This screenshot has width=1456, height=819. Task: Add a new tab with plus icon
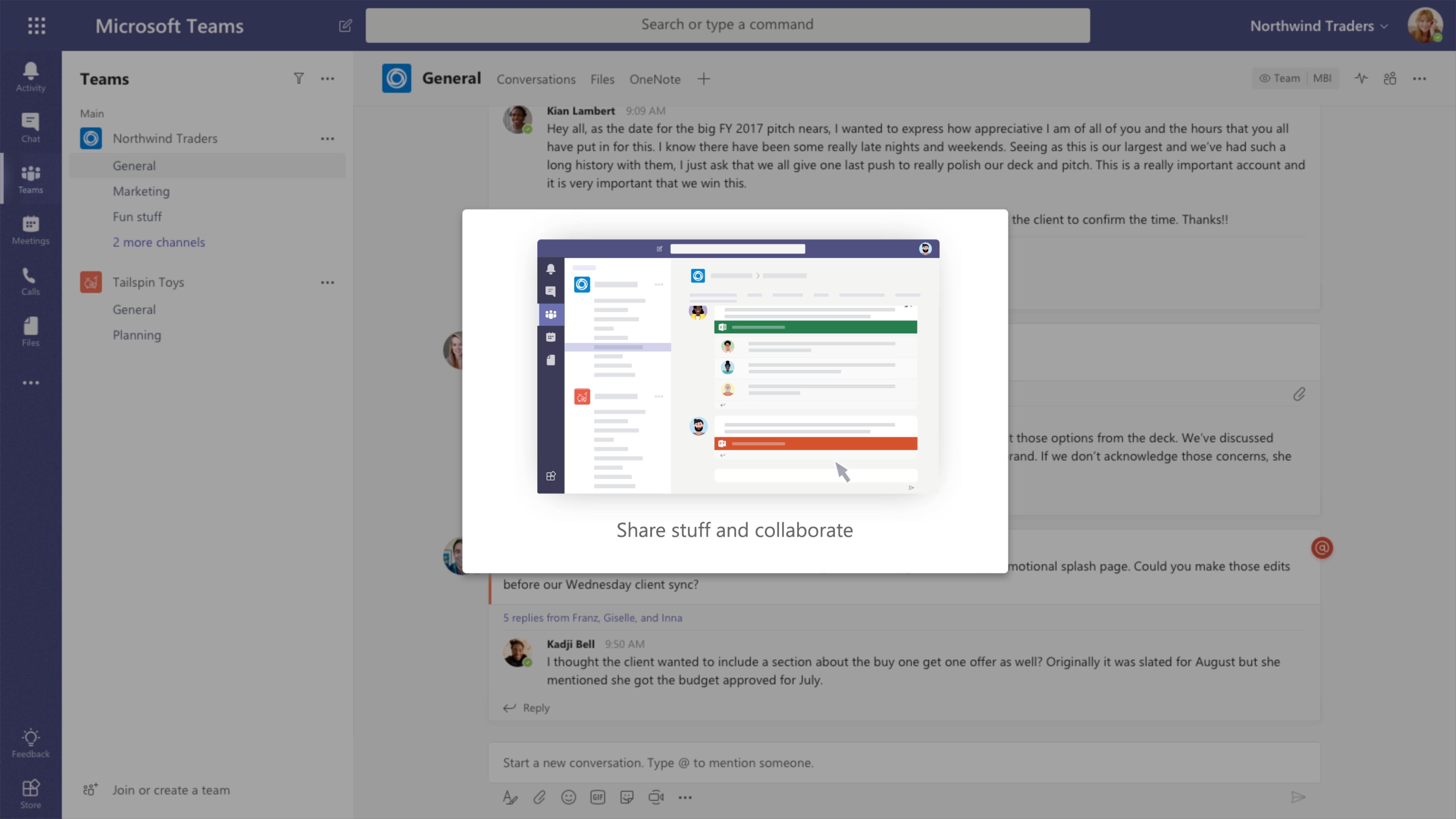pos(703,79)
